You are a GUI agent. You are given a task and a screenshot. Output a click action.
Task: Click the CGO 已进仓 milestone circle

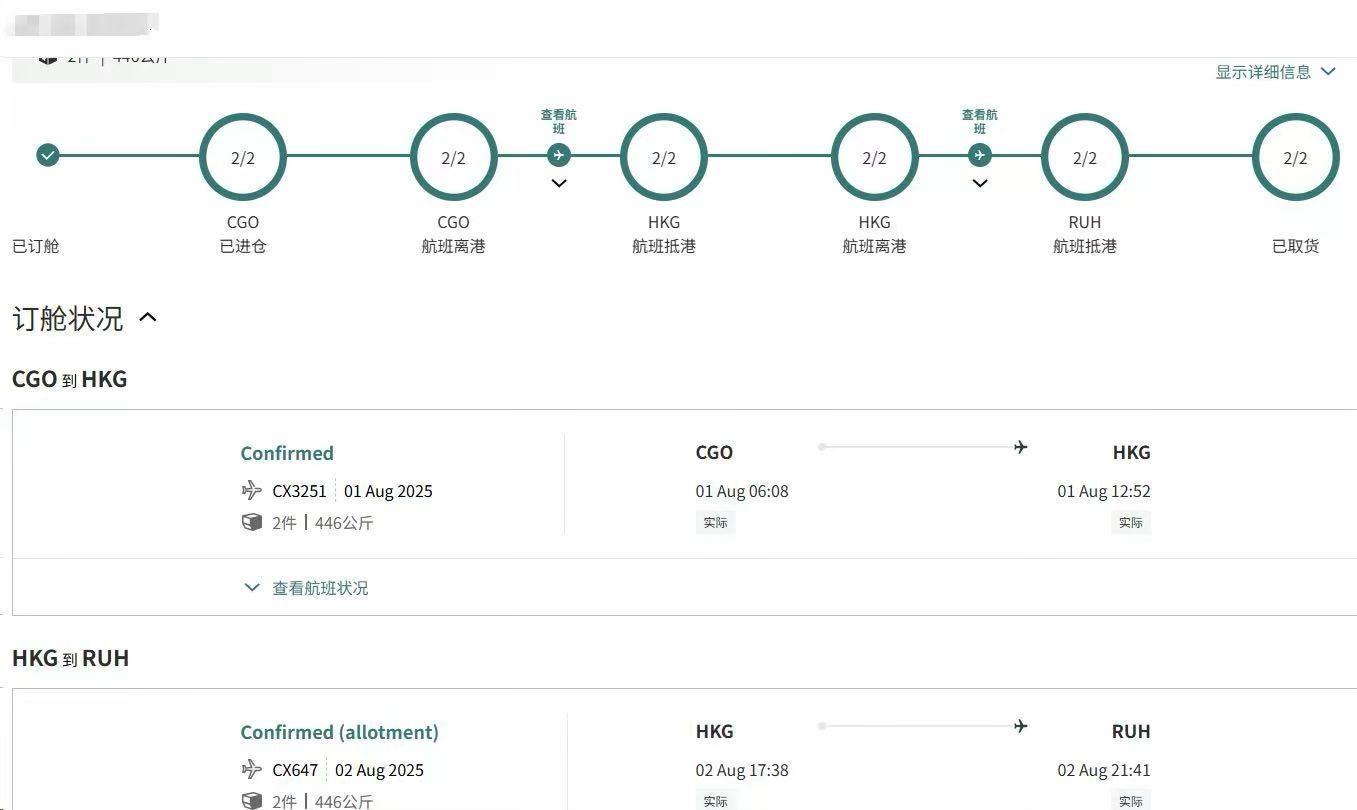coord(243,157)
